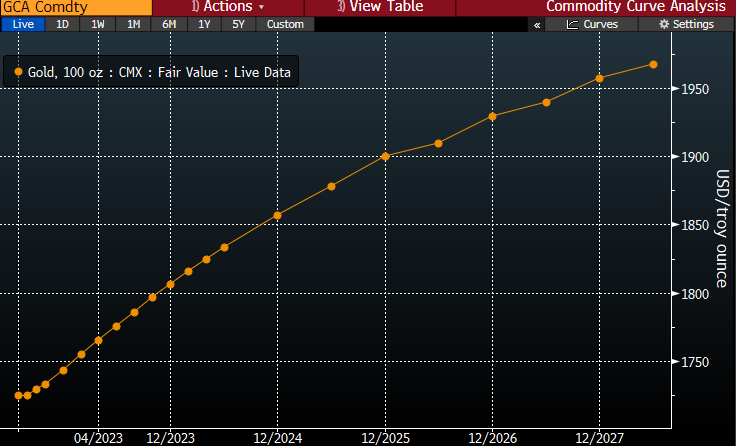This screenshot has width=736, height=446.
Task: Click the orange Gold legend dot
Action: [x=18, y=72]
